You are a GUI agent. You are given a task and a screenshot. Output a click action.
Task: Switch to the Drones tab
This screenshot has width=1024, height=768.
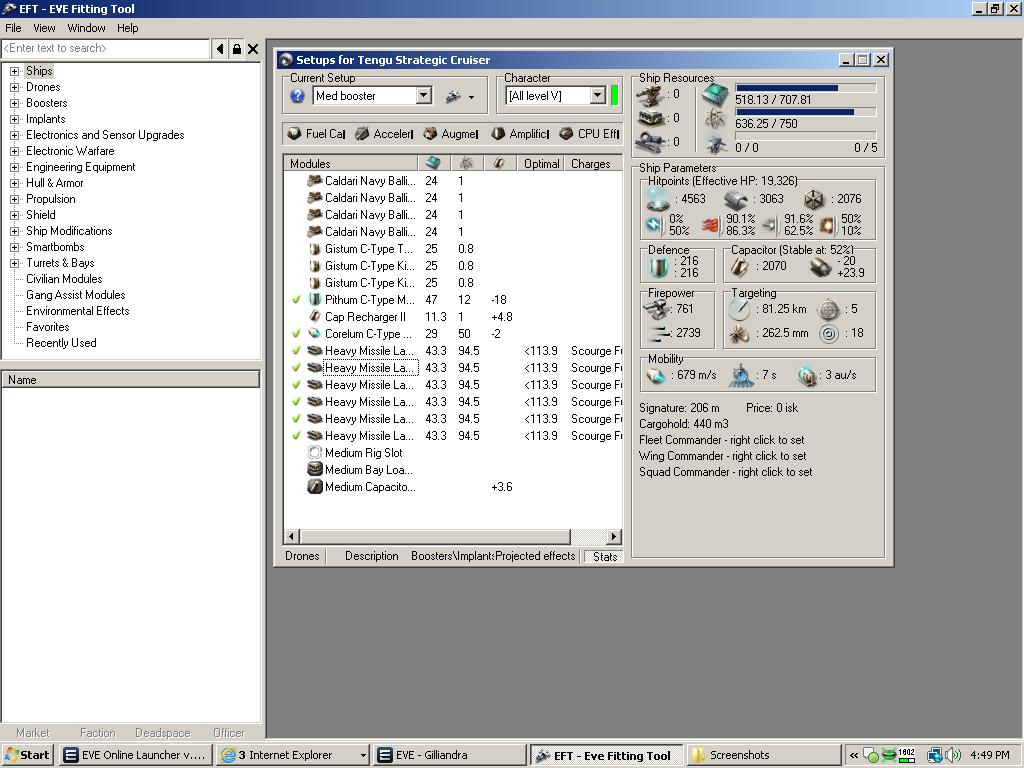click(302, 556)
